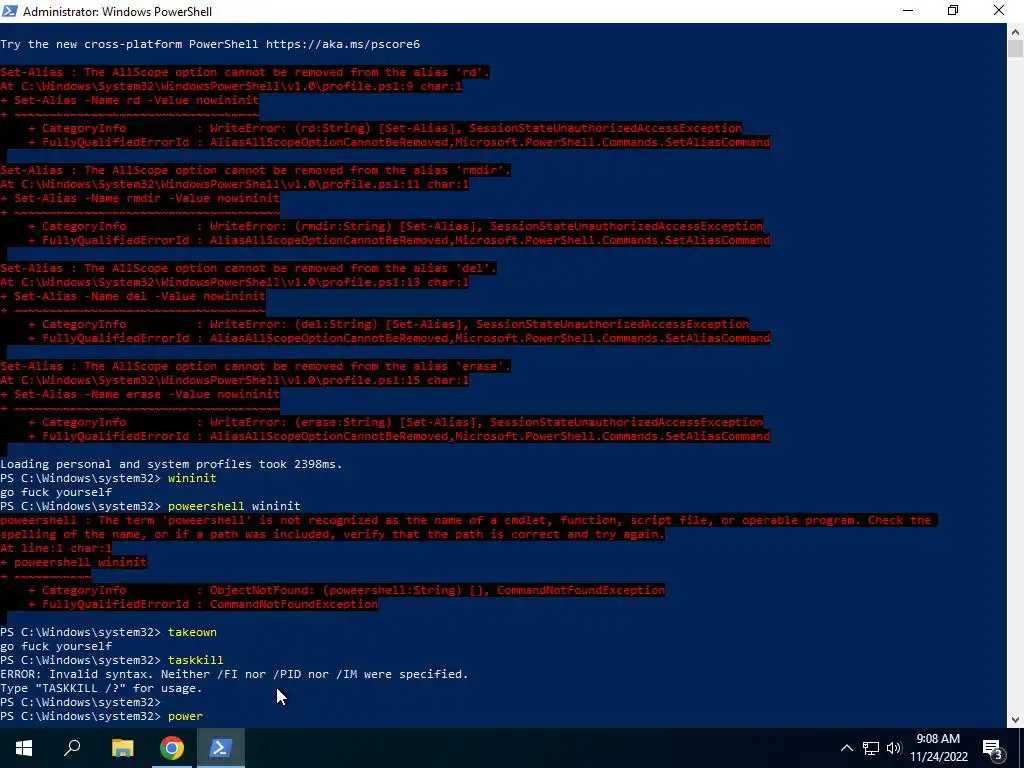Click 'Administrator: Windows PowerShell' title text
Image resolution: width=1024 pixels, height=768 pixels.
tap(117, 11)
